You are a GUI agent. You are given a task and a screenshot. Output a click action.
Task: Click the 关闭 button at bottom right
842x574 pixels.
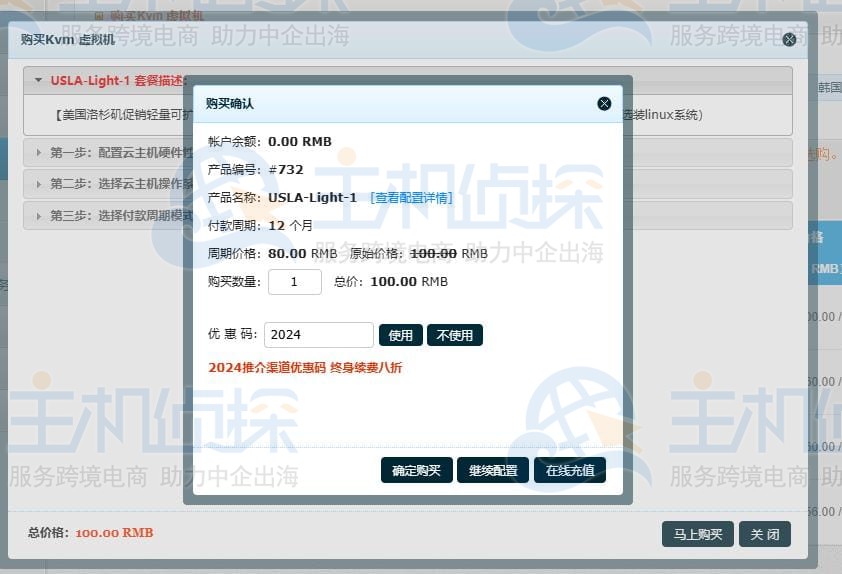[765, 534]
